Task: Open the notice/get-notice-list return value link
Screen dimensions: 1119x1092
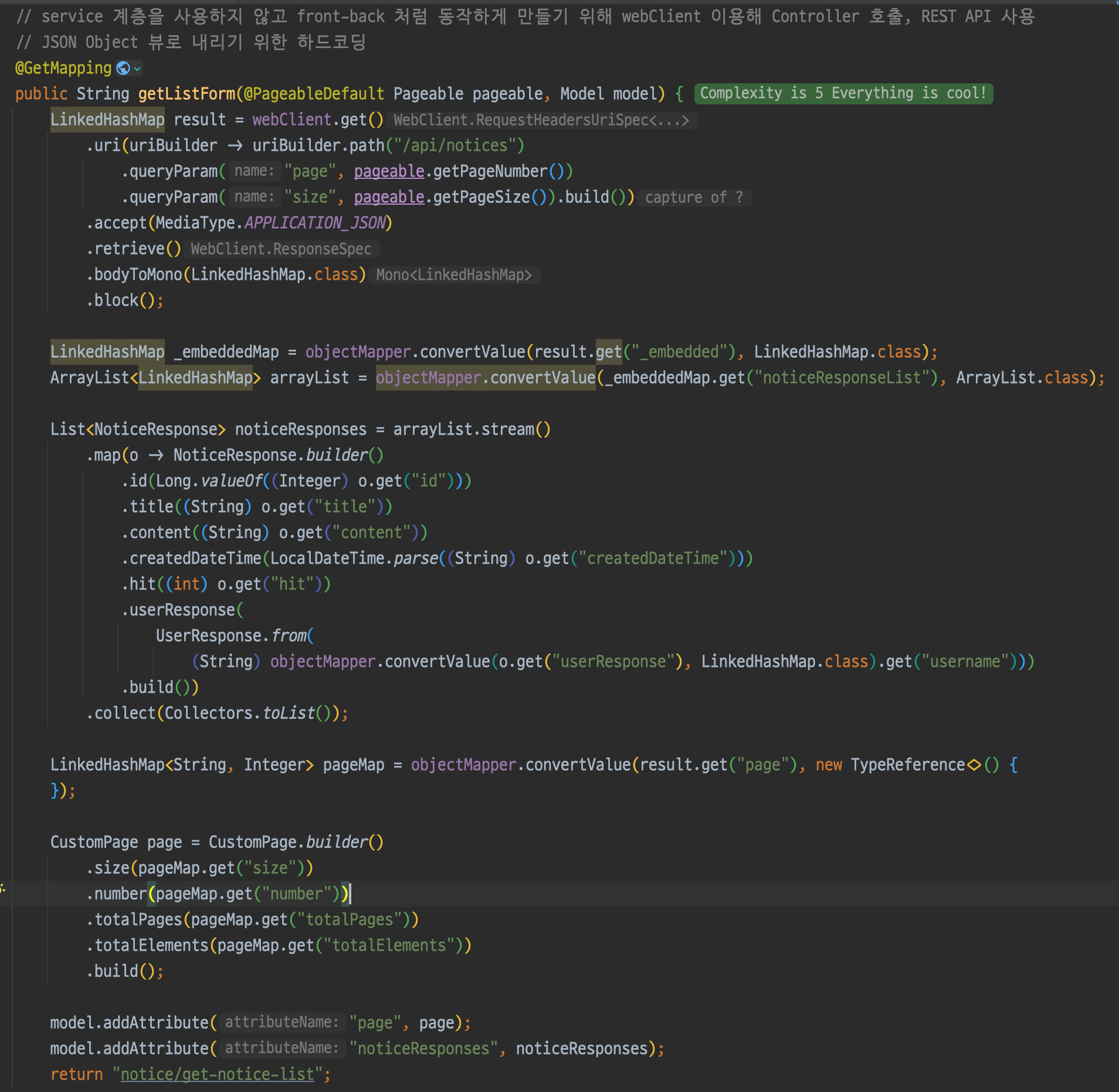Action: (218, 1073)
